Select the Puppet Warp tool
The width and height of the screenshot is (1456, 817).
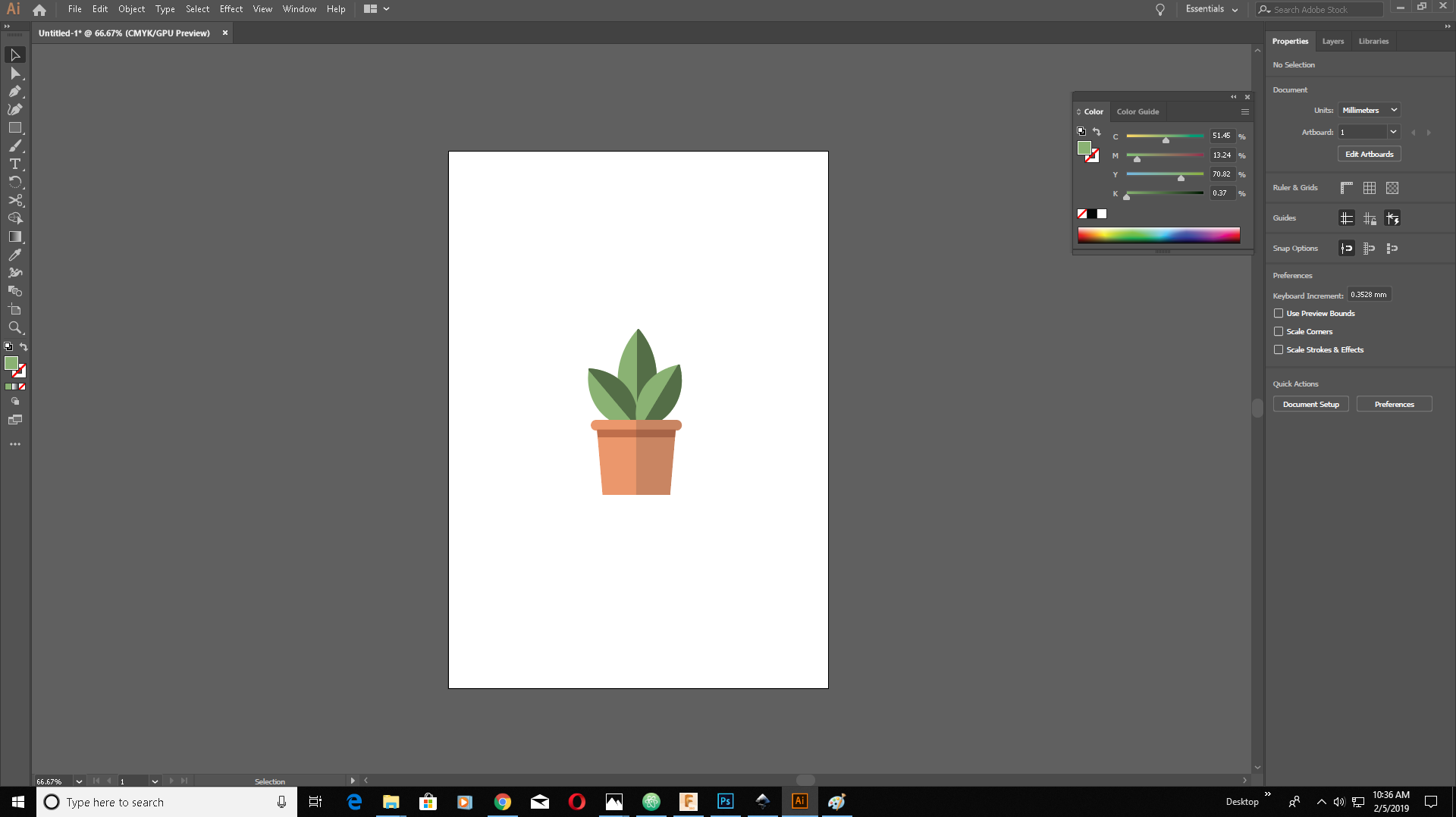(x=15, y=274)
